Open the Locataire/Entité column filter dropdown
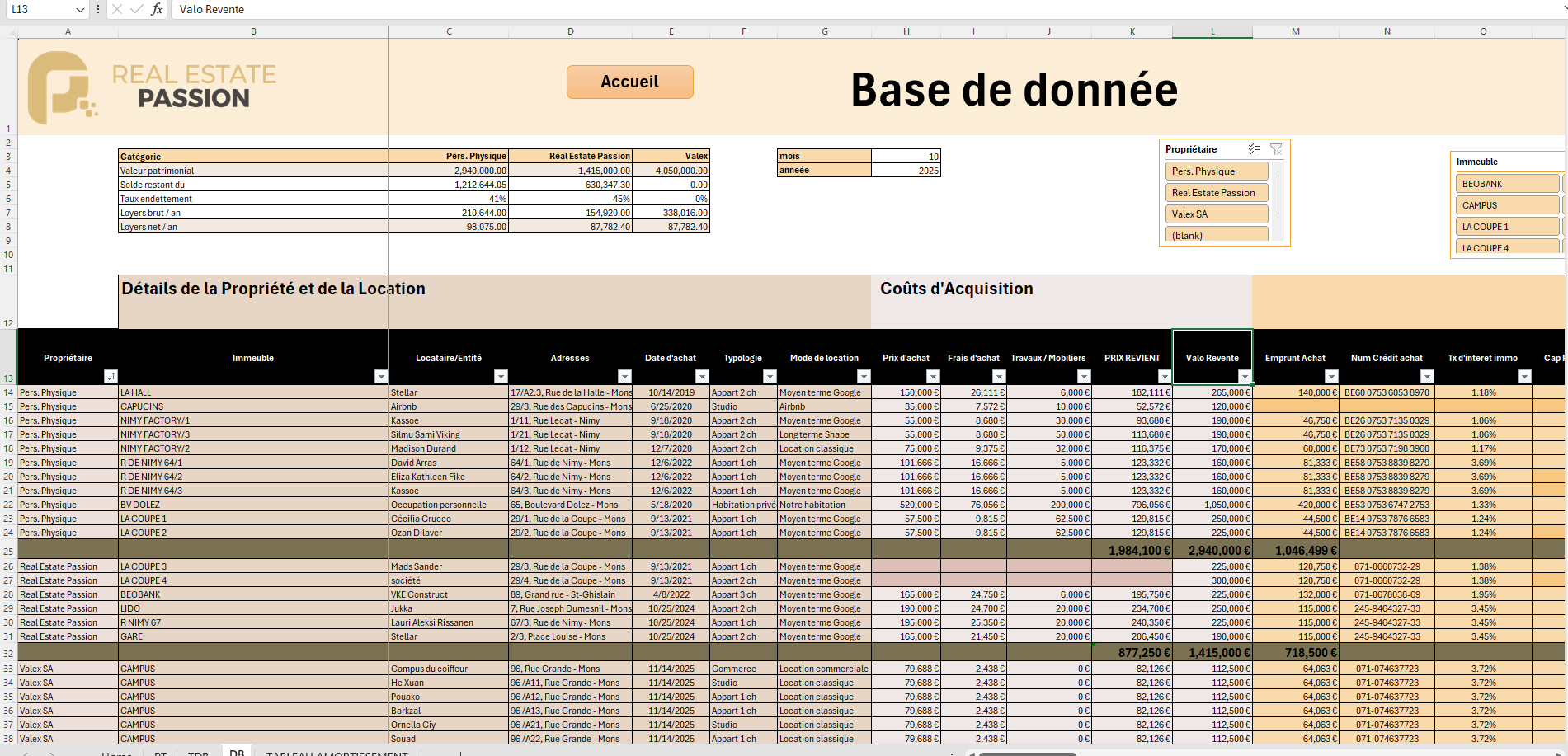Image resolution: width=1568 pixels, height=756 pixels. point(501,377)
